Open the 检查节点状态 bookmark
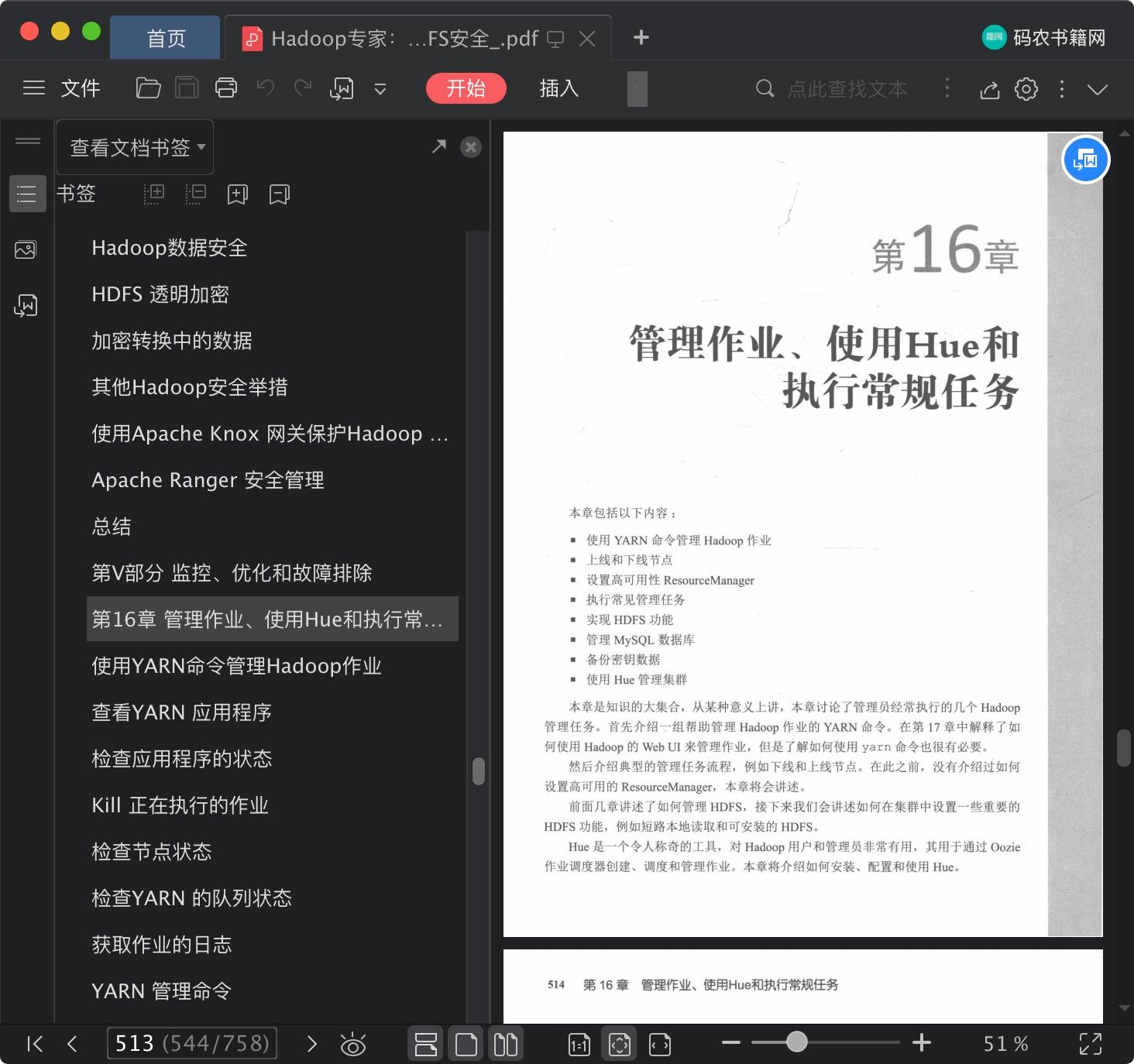1134x1064 pixels. pyautogui.click(x=152, y=852)
